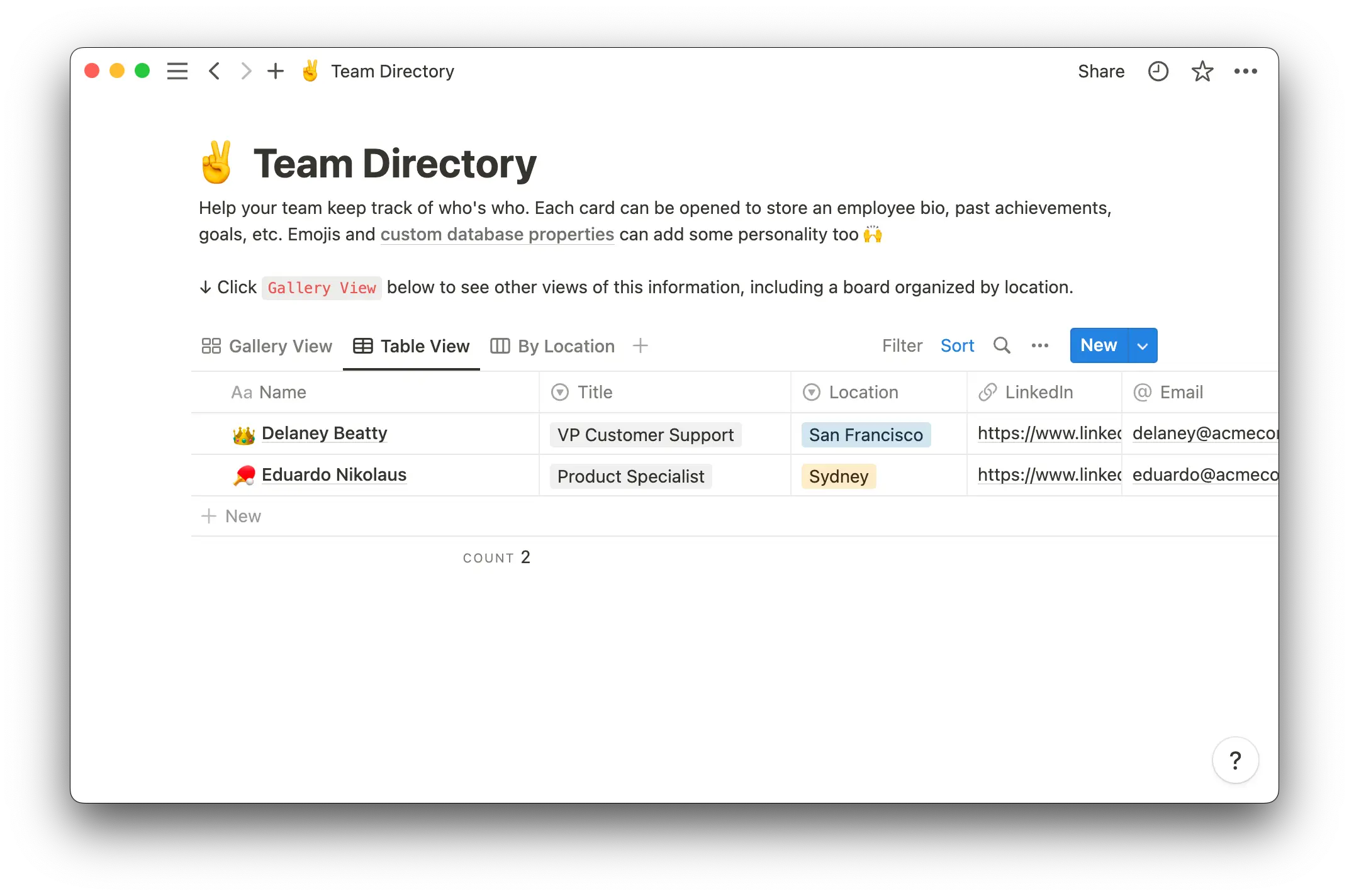Open a new tab with the plus icon
The width and height of the screenshot is (1349, 896).
[276, 71]
